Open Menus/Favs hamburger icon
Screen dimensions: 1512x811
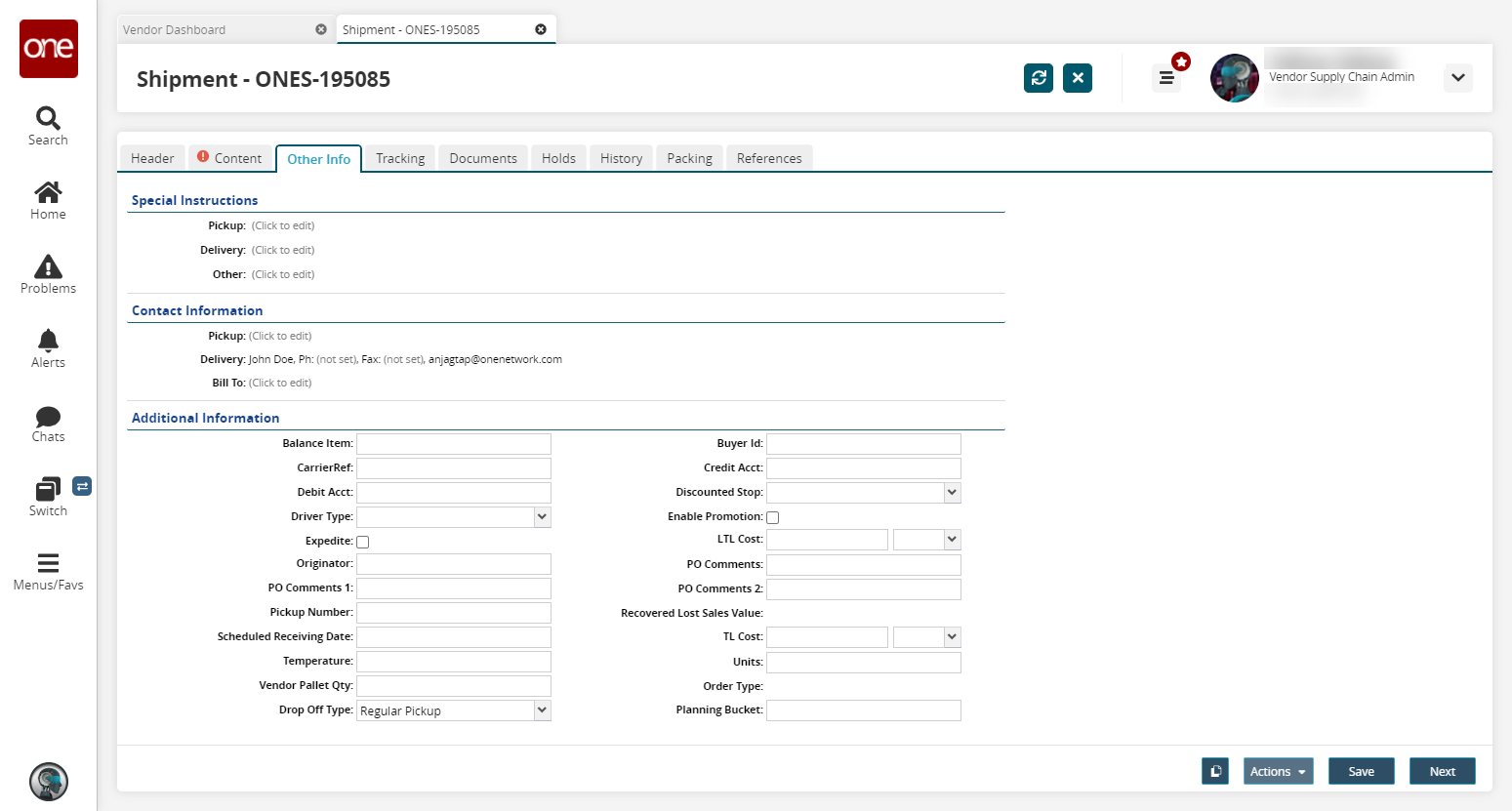coord(48,563)
